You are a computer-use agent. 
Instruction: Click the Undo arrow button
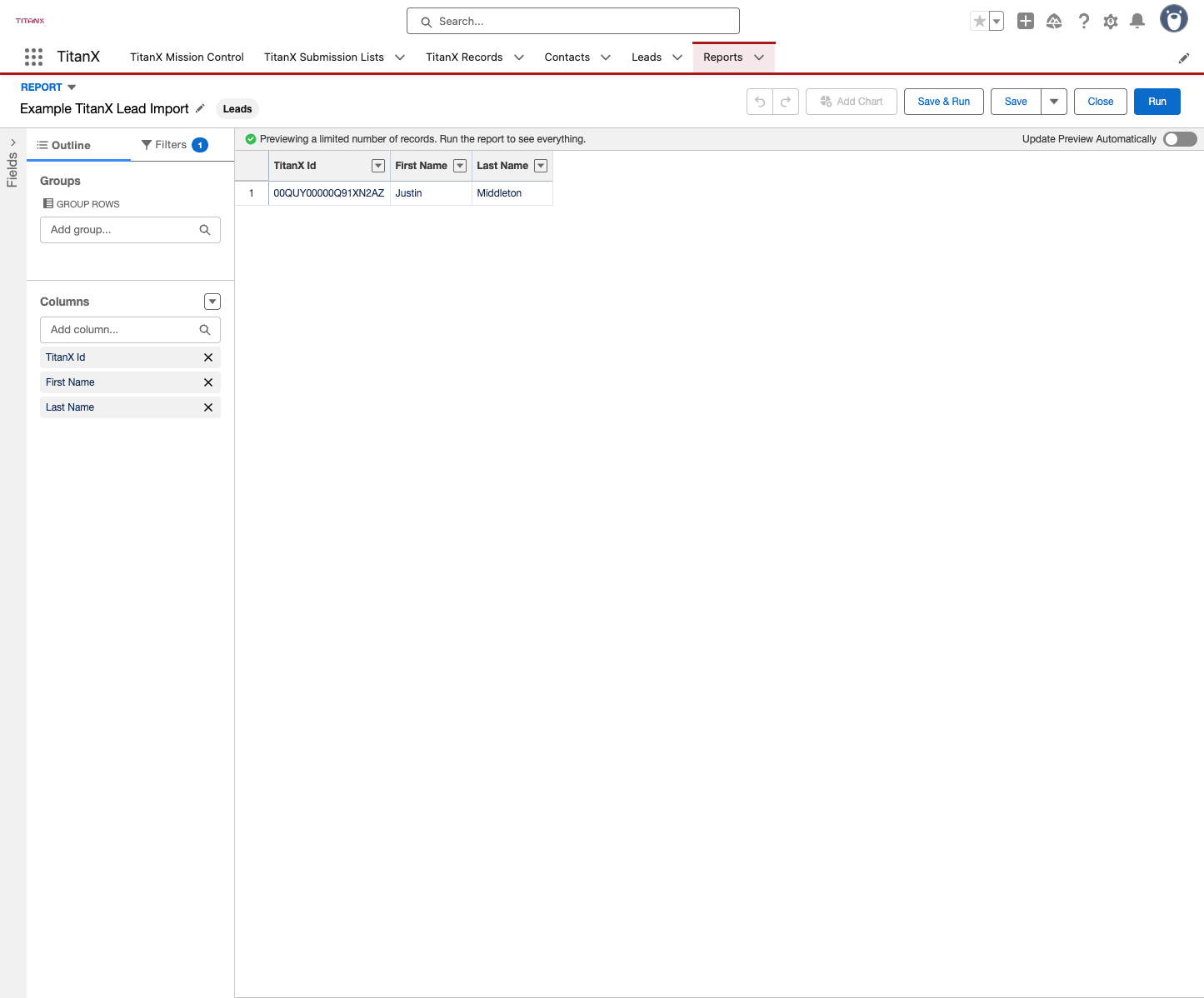(x=760, y=102)
